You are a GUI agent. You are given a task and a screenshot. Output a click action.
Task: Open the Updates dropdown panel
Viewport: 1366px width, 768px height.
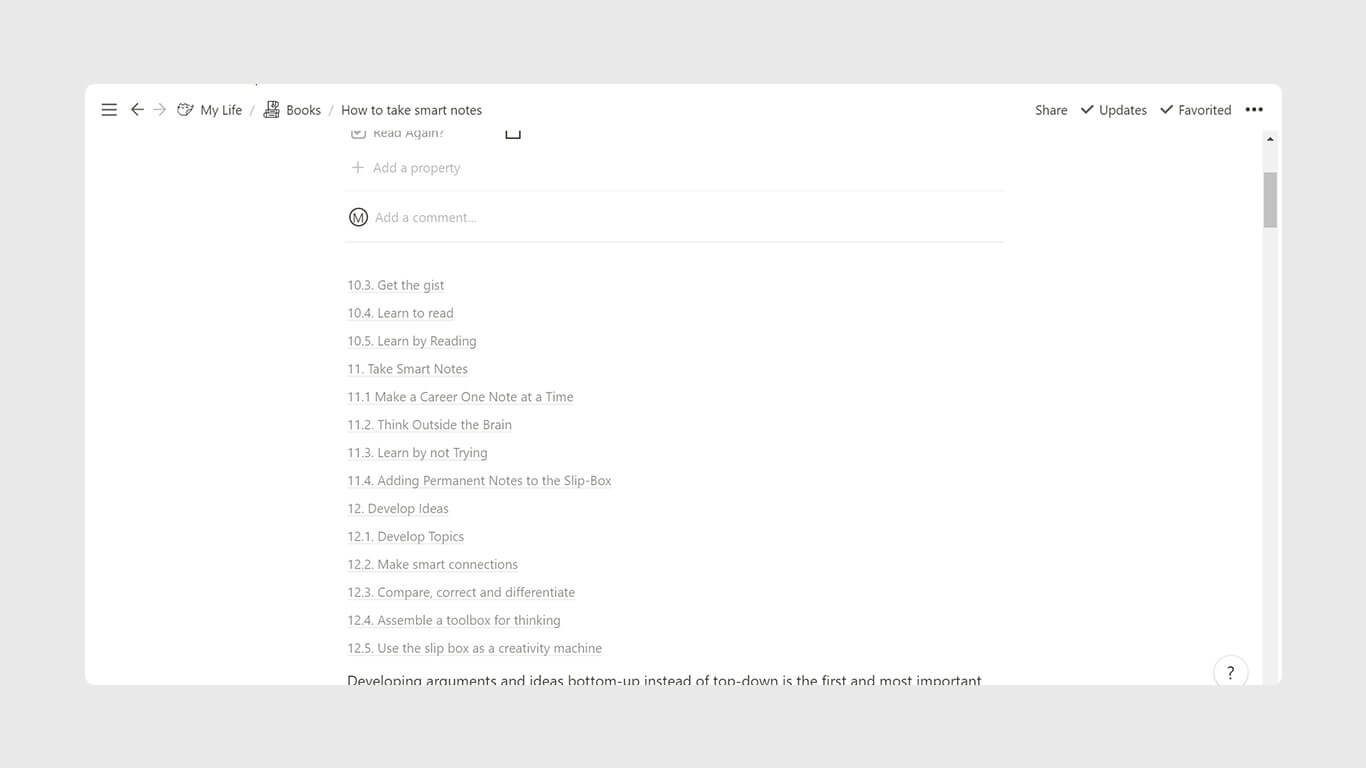[x=1113, y=110]
